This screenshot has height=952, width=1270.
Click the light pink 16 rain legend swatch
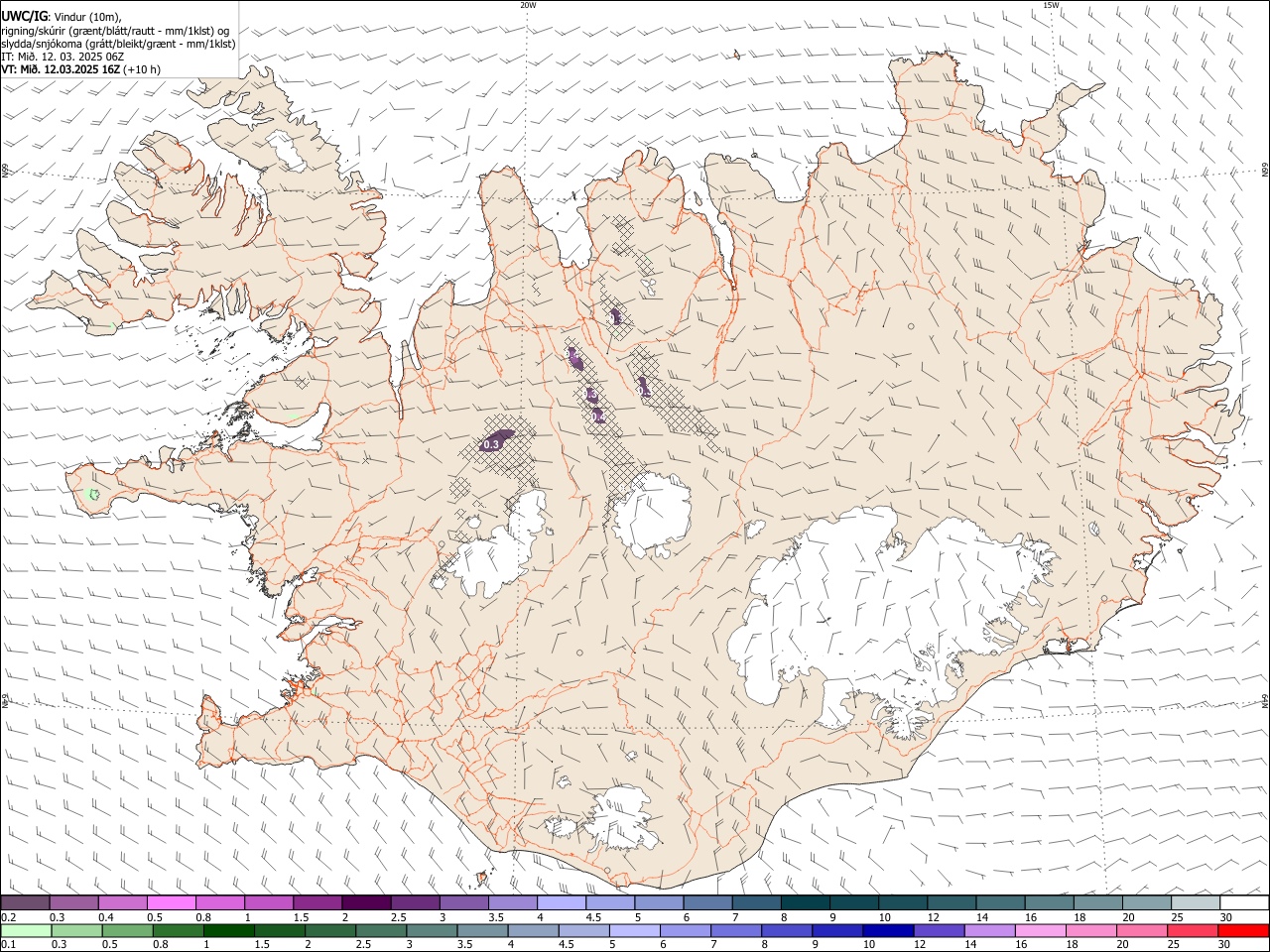coord(1041,931)
